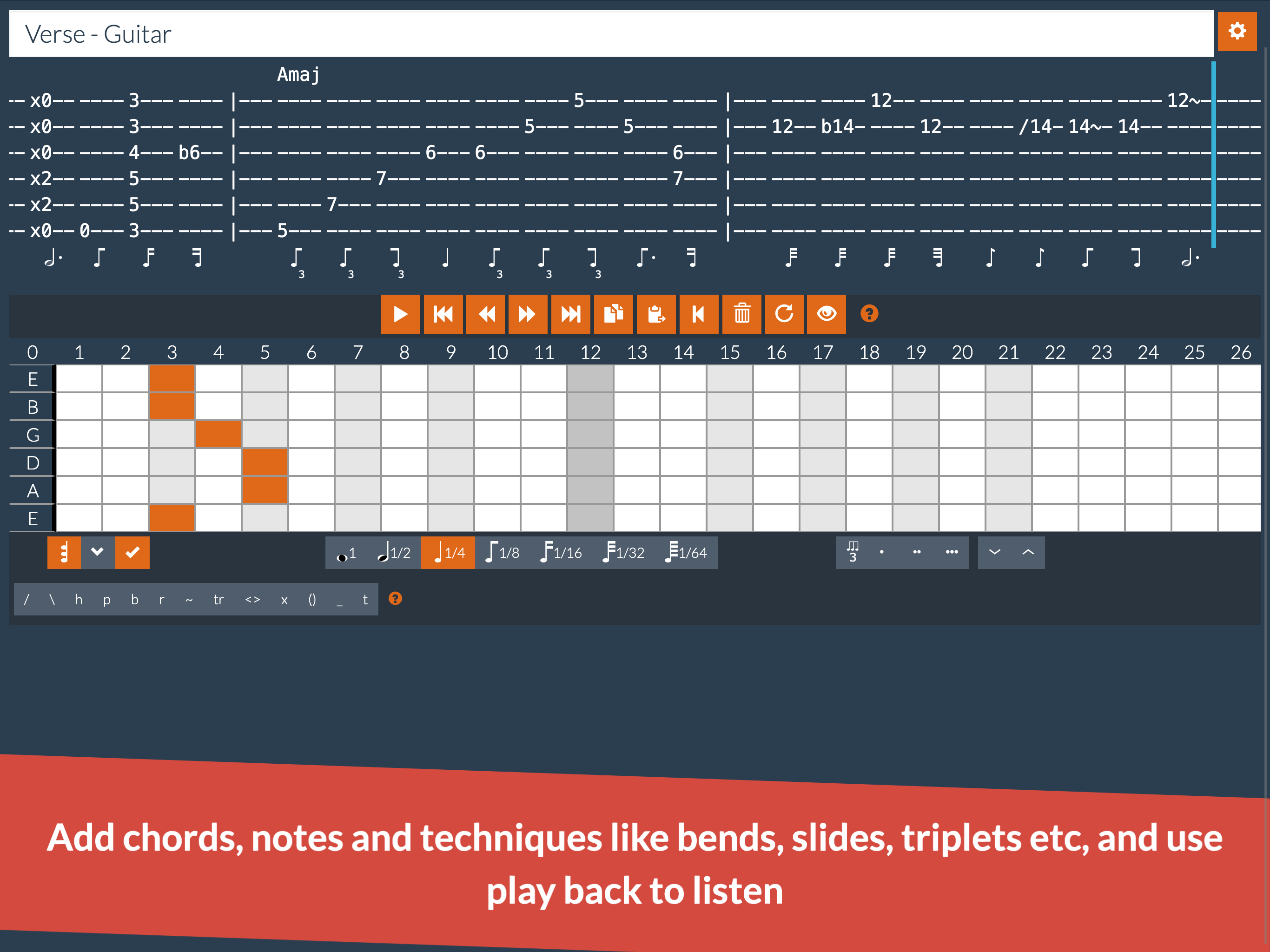Toggle the triple dotted note modifier
Viewport: 1270px width, 952px height.
pyautogui.click(x=952, y=552)
